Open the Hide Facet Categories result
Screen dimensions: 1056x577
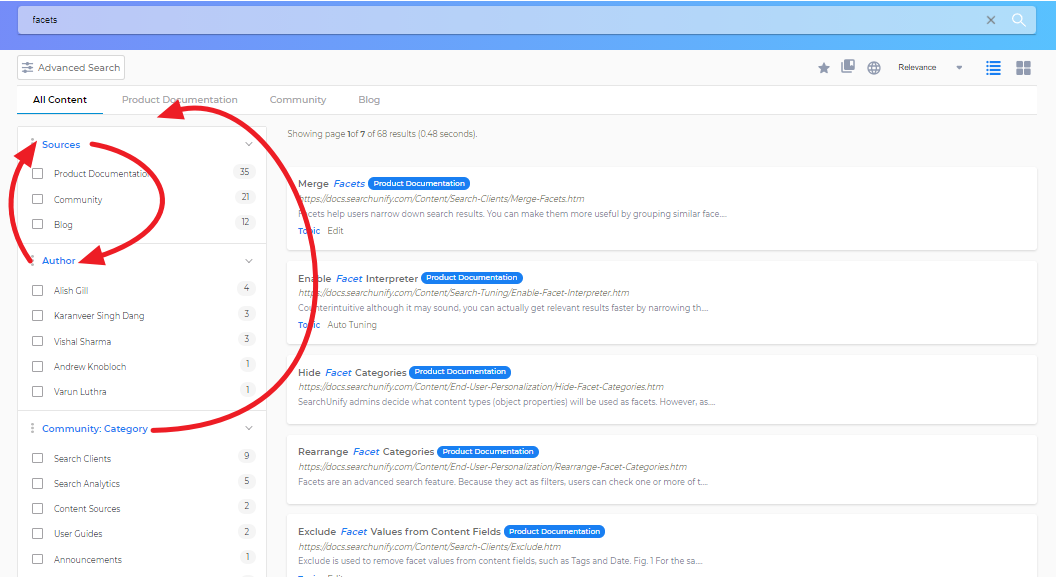point(352,373)
